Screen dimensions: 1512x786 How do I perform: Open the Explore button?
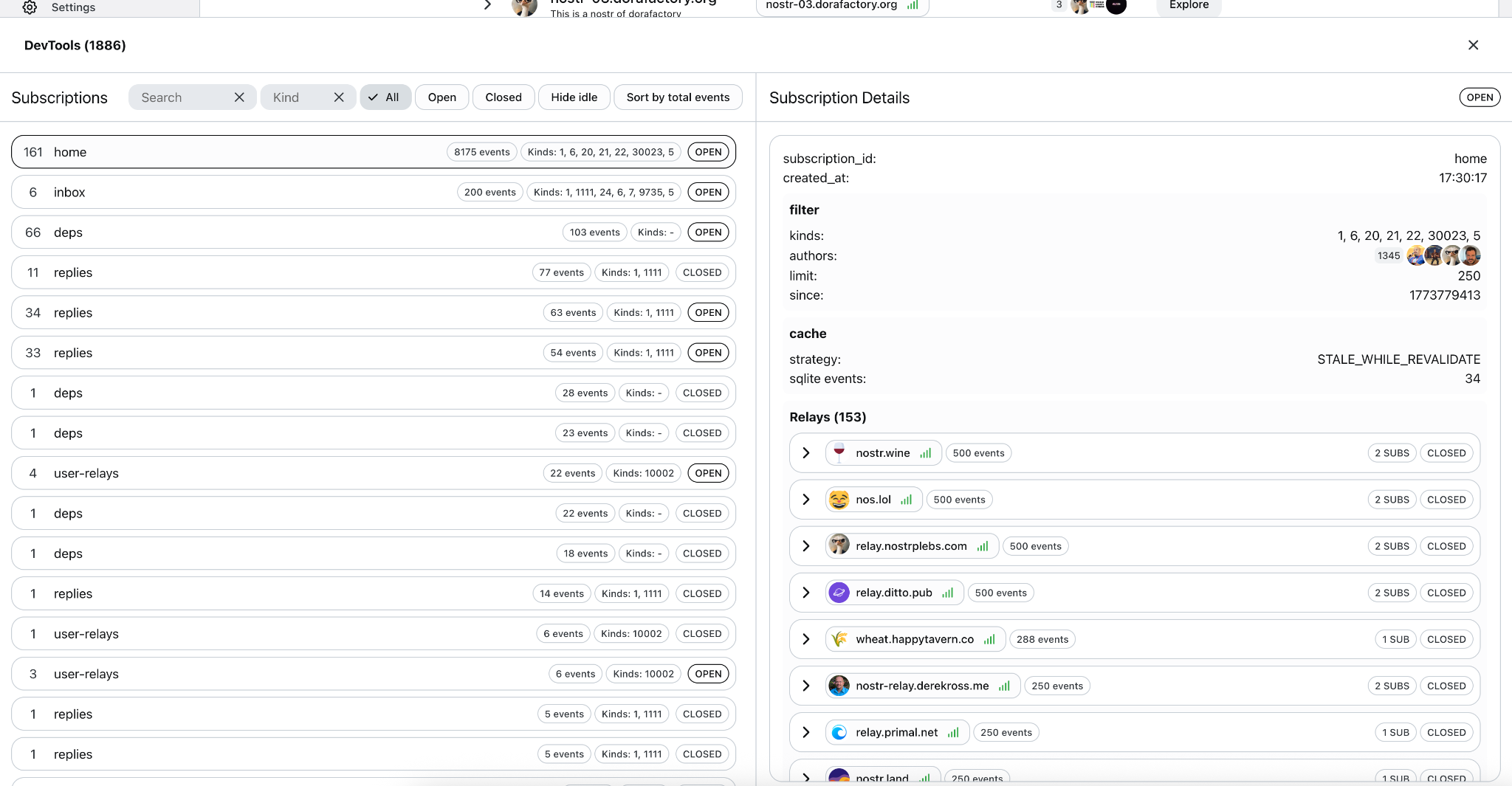[1189, 6]
